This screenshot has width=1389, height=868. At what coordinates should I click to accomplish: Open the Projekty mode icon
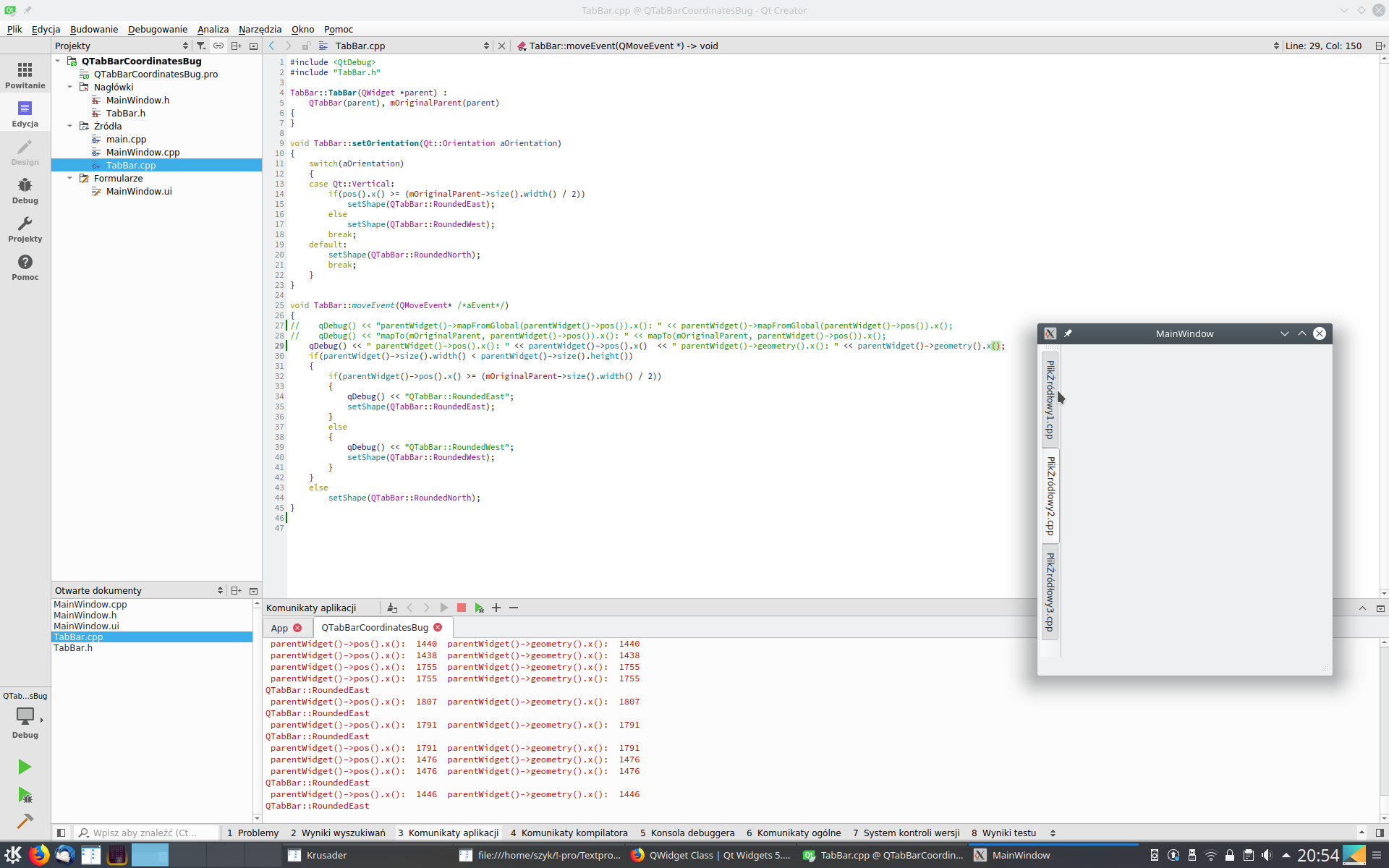(x=25, y=229)
